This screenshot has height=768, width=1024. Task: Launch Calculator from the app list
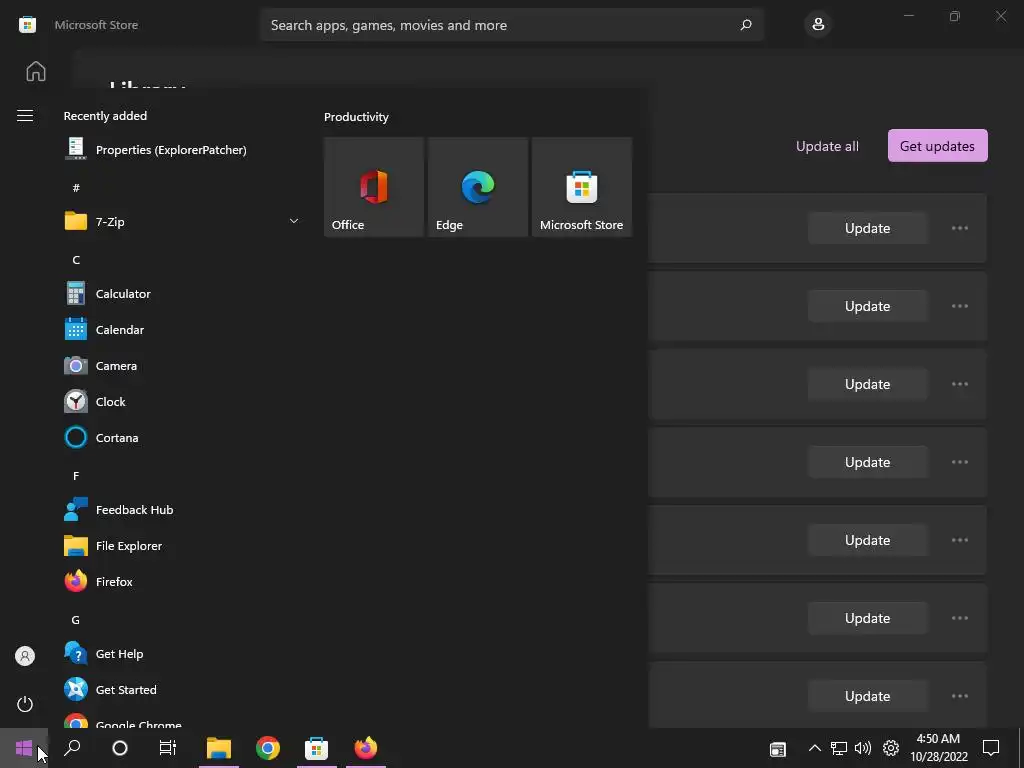pos(181,294)
